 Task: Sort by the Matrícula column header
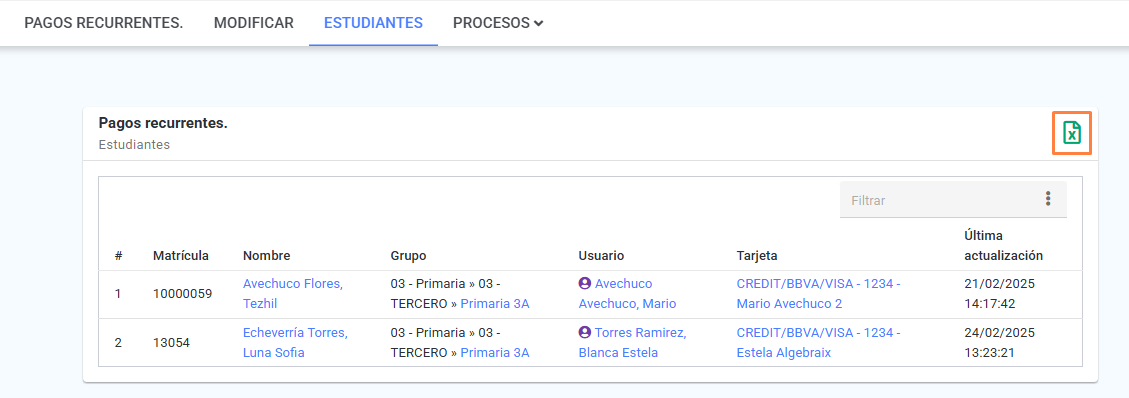coord(181,255)
